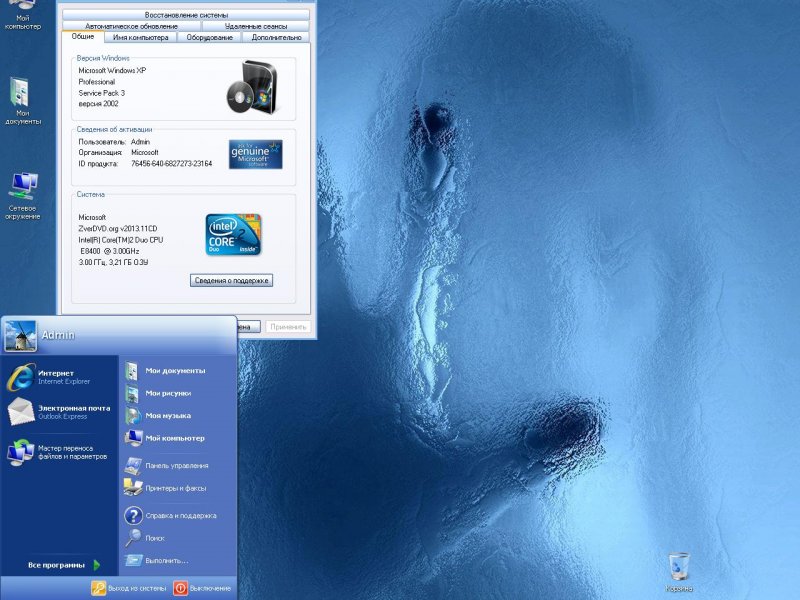Click the Admin windmill user picture

[20, 336]
